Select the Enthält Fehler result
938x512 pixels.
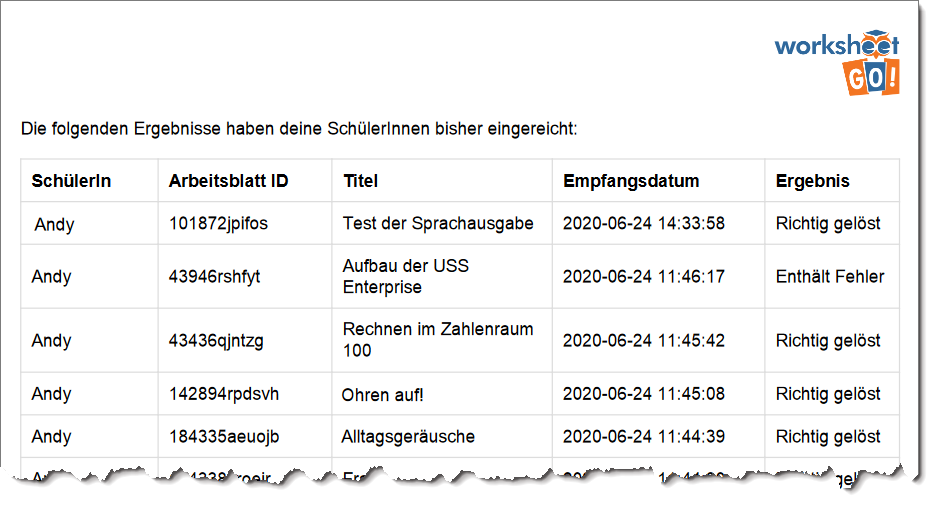coord(830,277)
